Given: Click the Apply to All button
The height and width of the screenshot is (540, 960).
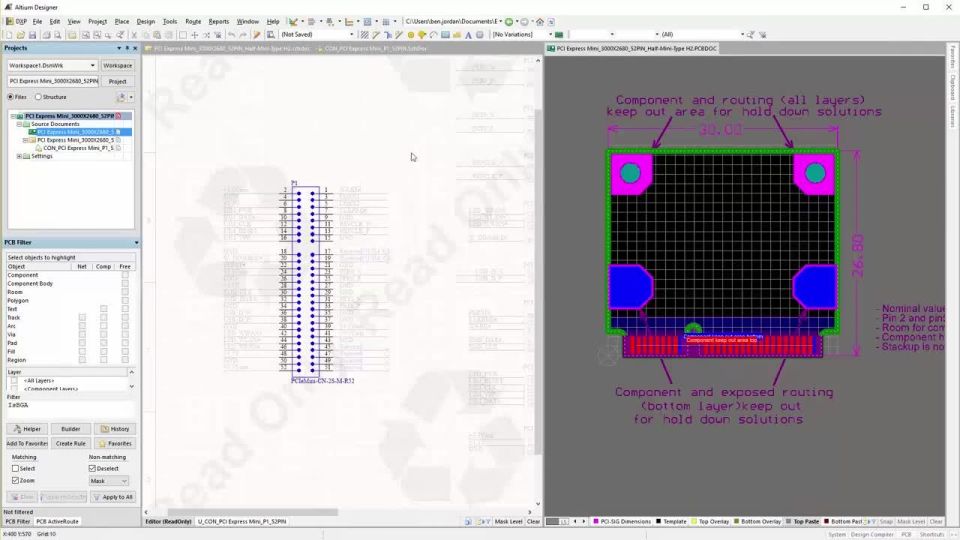Looking at the screenshot, I should click(113, 497).
